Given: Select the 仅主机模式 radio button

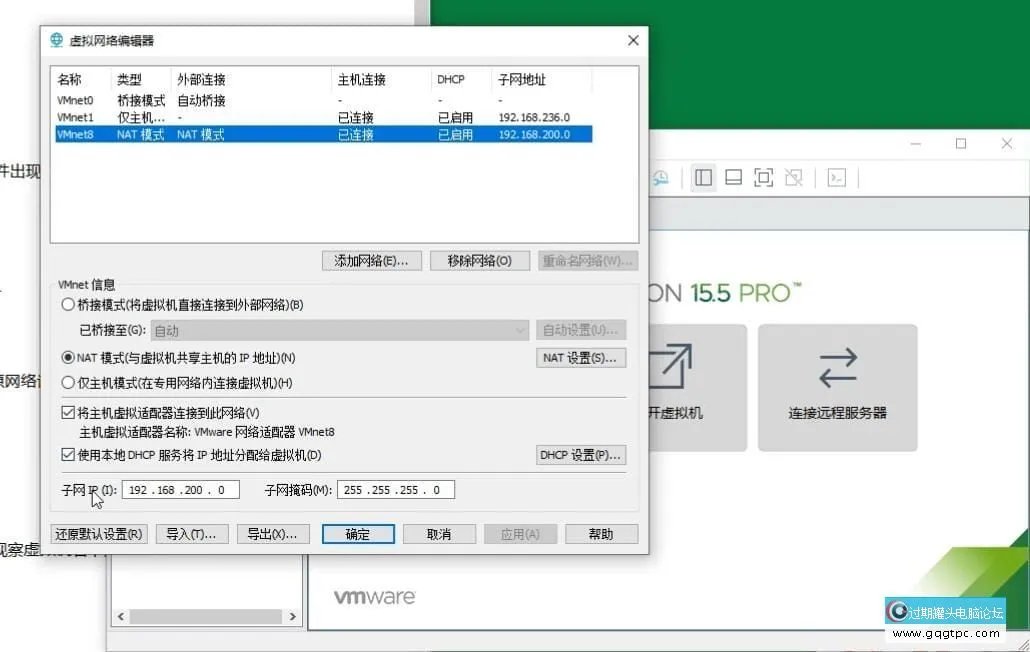Looking at the screenshot, I should click(68, 382).
